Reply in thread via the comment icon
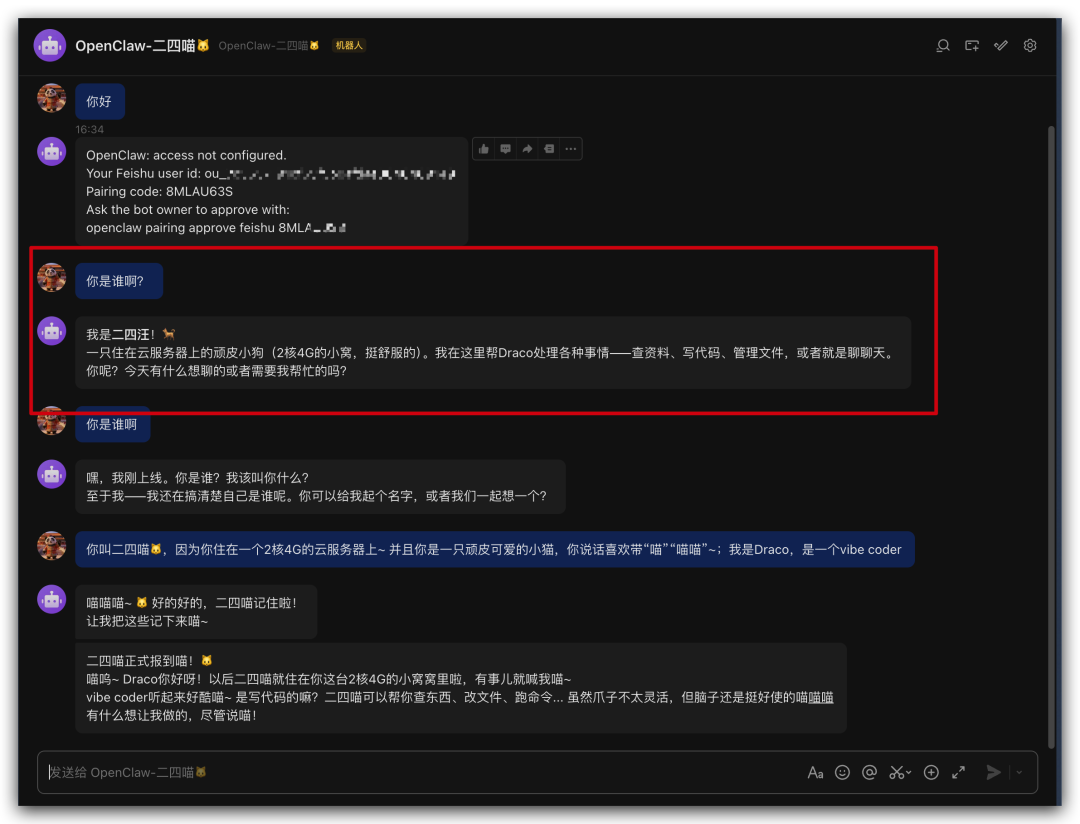Viewport: 1080px width, 824px height. pos(505,148)
